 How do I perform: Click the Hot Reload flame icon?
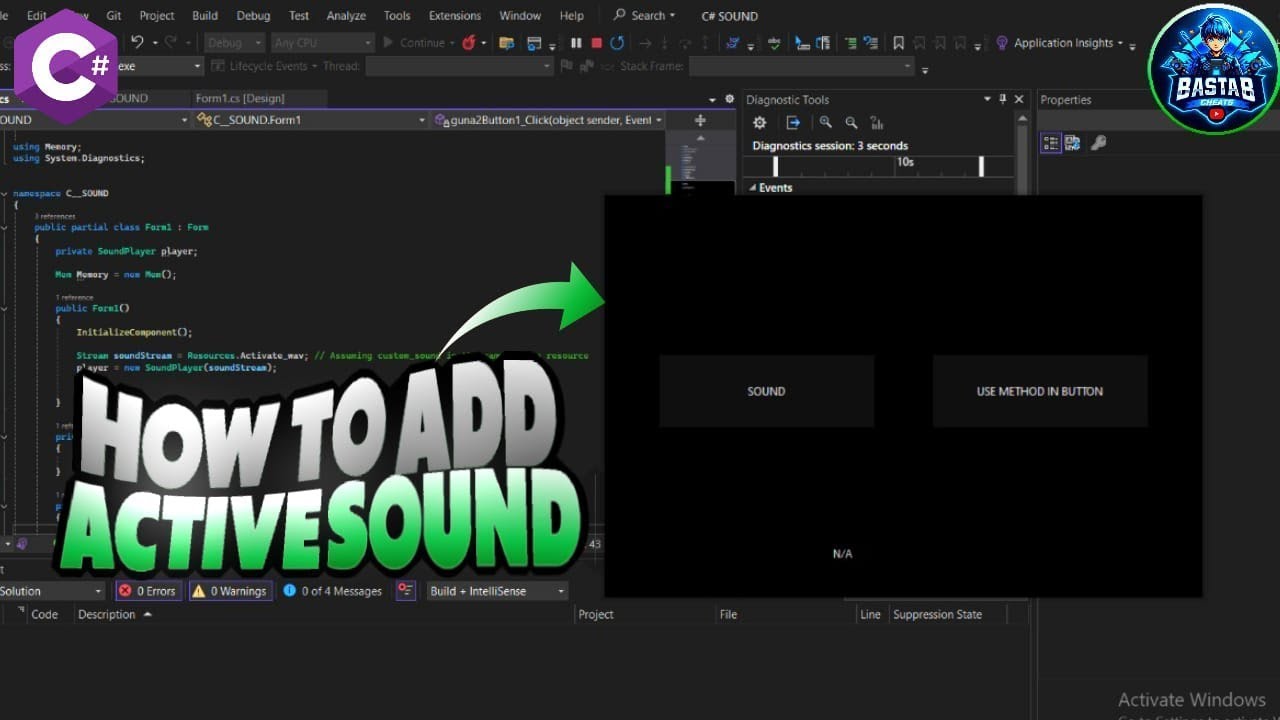[x=468, y=43]
